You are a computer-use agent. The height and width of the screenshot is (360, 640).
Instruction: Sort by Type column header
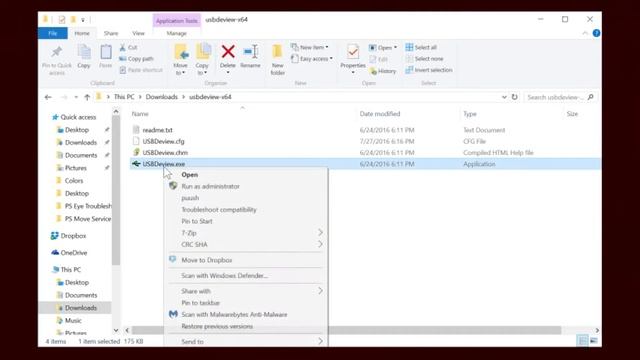(x=470, y=114)
